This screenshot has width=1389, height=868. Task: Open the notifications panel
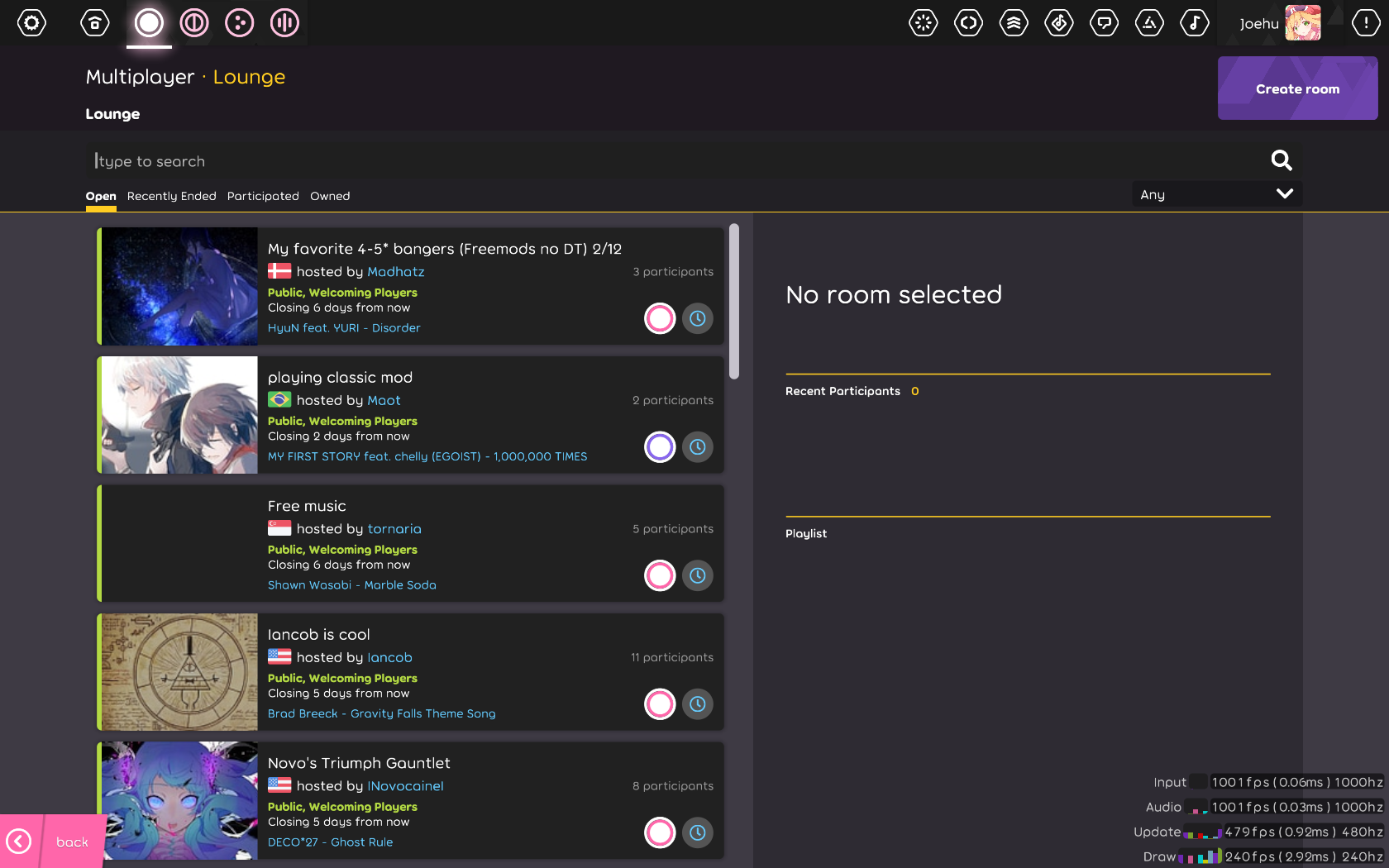click(x=1365, y=22)
